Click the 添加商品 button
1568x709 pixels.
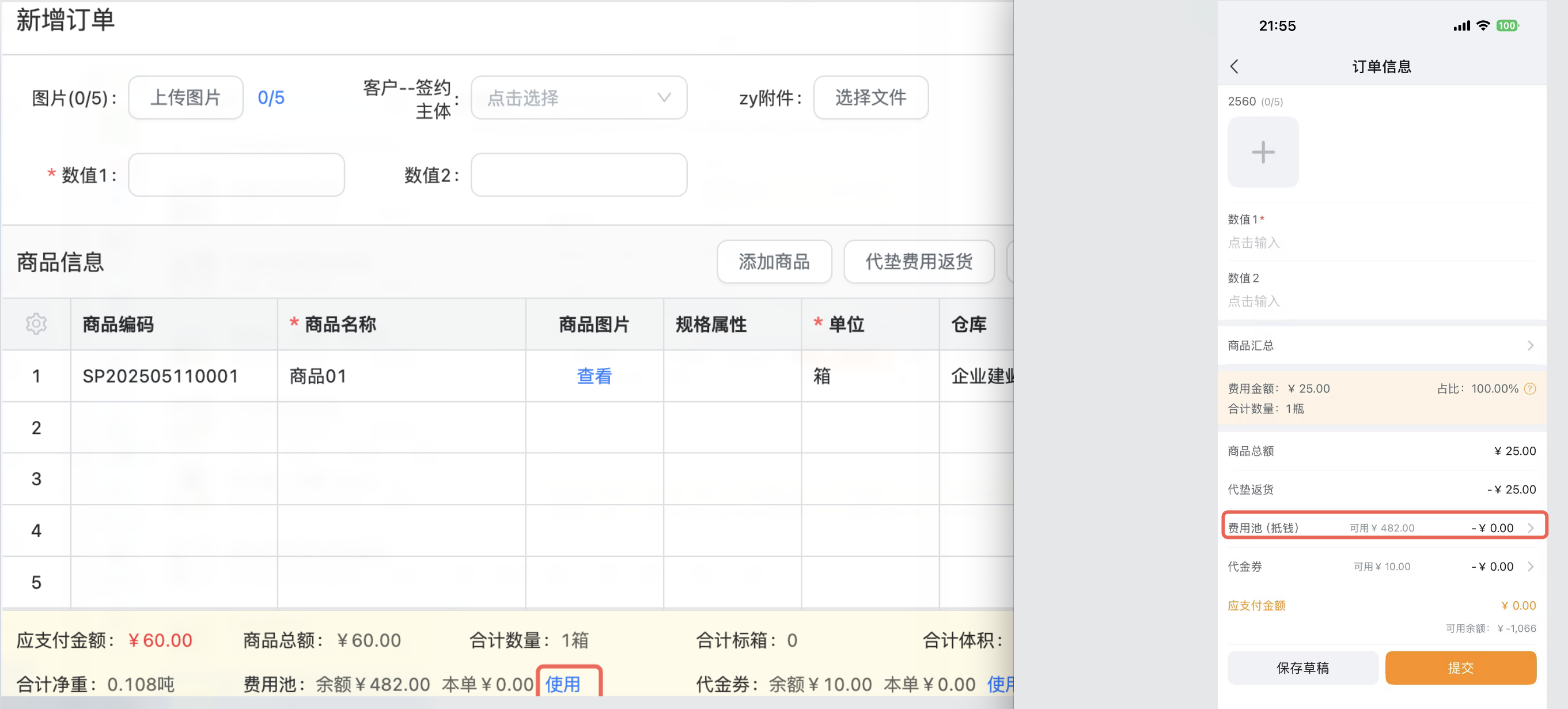[774, 262]
